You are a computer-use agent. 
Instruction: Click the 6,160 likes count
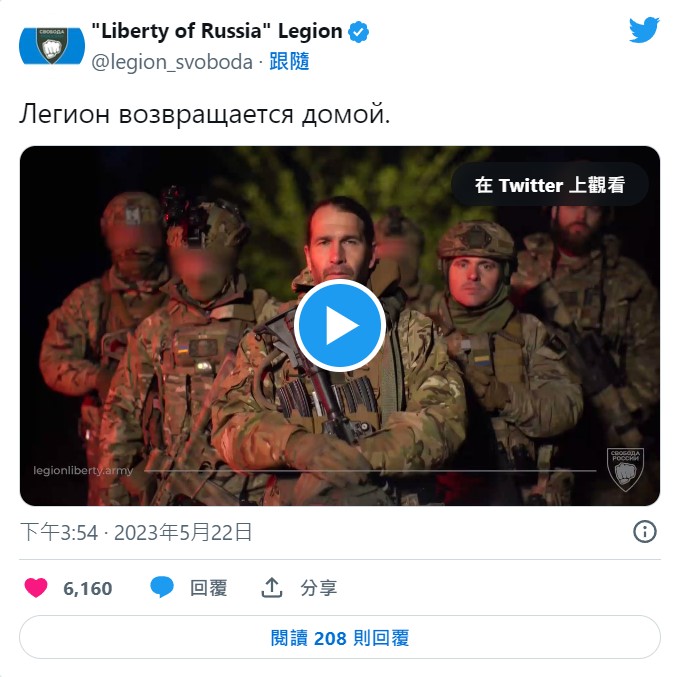pos(88,588)
